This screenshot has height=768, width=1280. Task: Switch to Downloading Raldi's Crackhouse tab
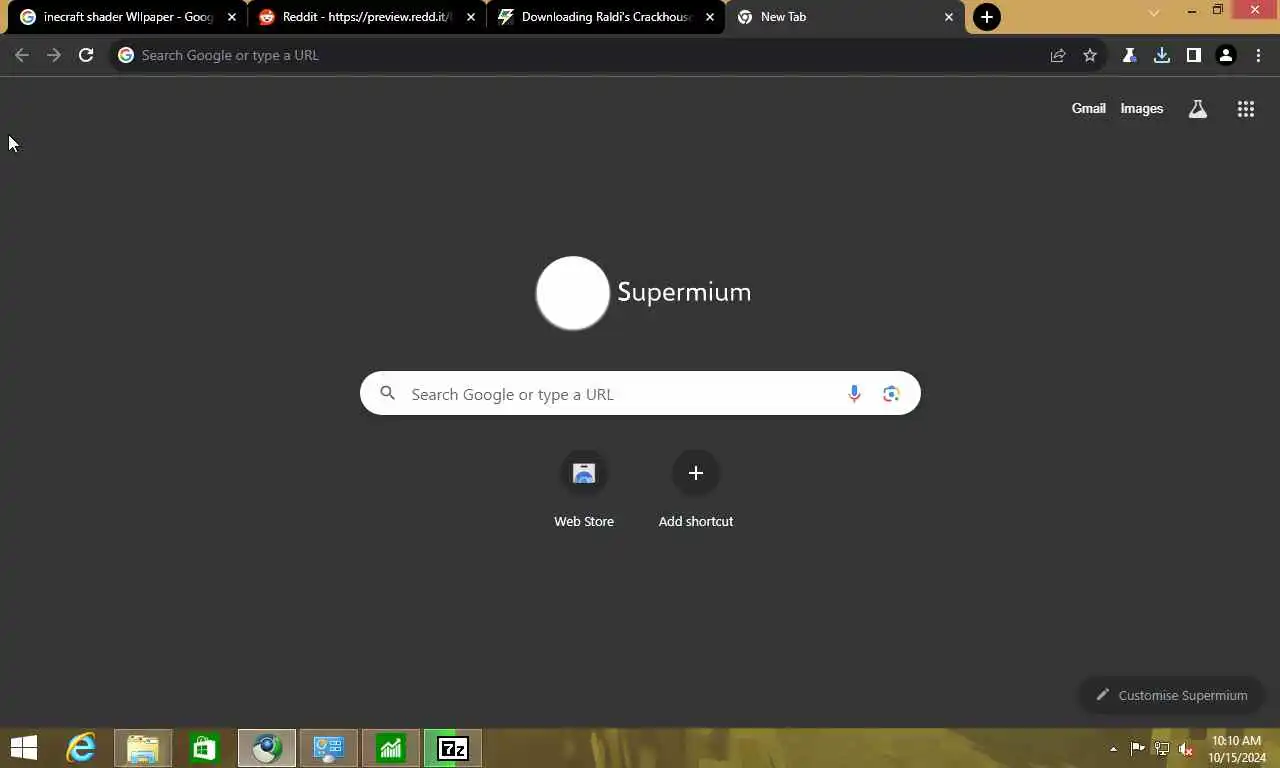[x=606, y=17]
